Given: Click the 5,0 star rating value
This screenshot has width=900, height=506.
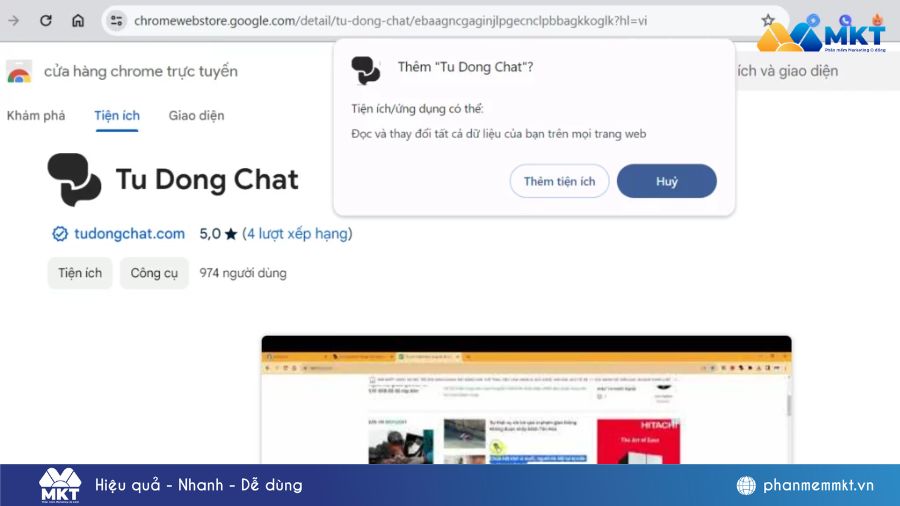Looking at the screenshot, I should 210,233.
